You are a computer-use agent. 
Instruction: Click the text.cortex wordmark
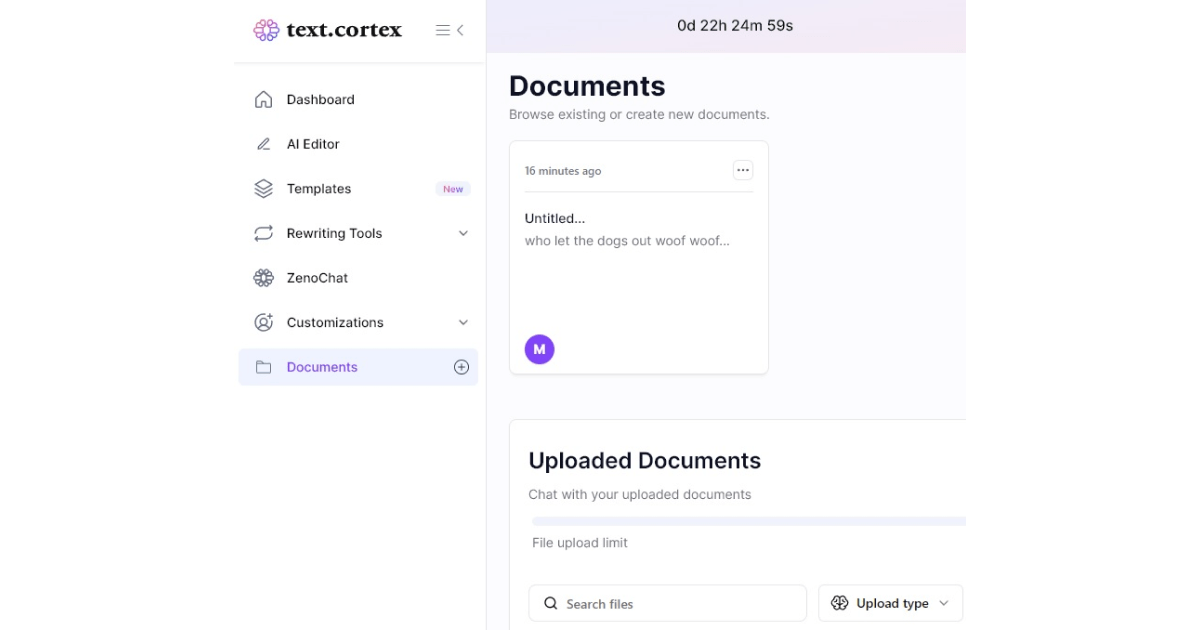(344, 30)
